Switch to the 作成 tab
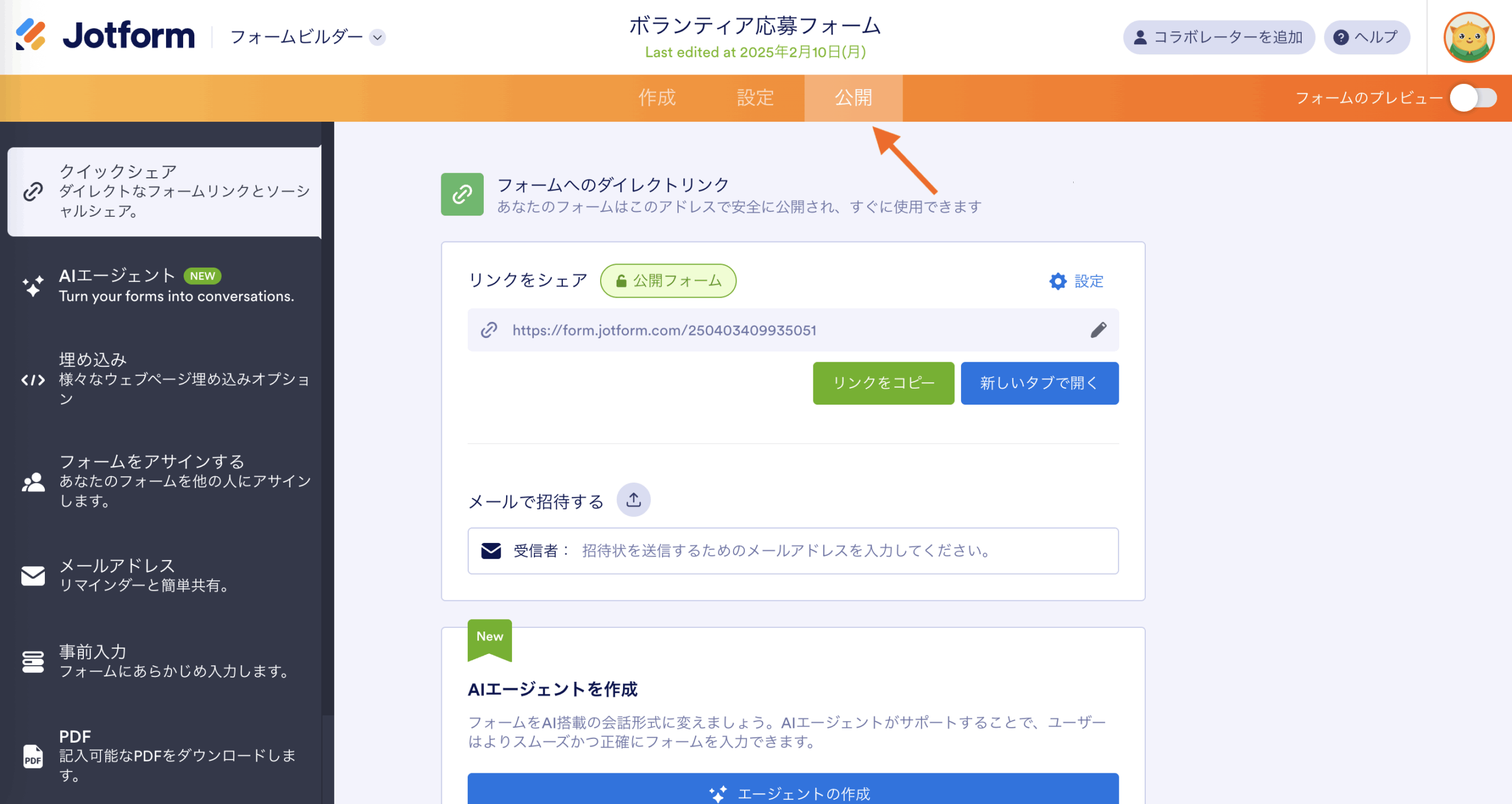The image size is (1512, 804). coord(657,98)
